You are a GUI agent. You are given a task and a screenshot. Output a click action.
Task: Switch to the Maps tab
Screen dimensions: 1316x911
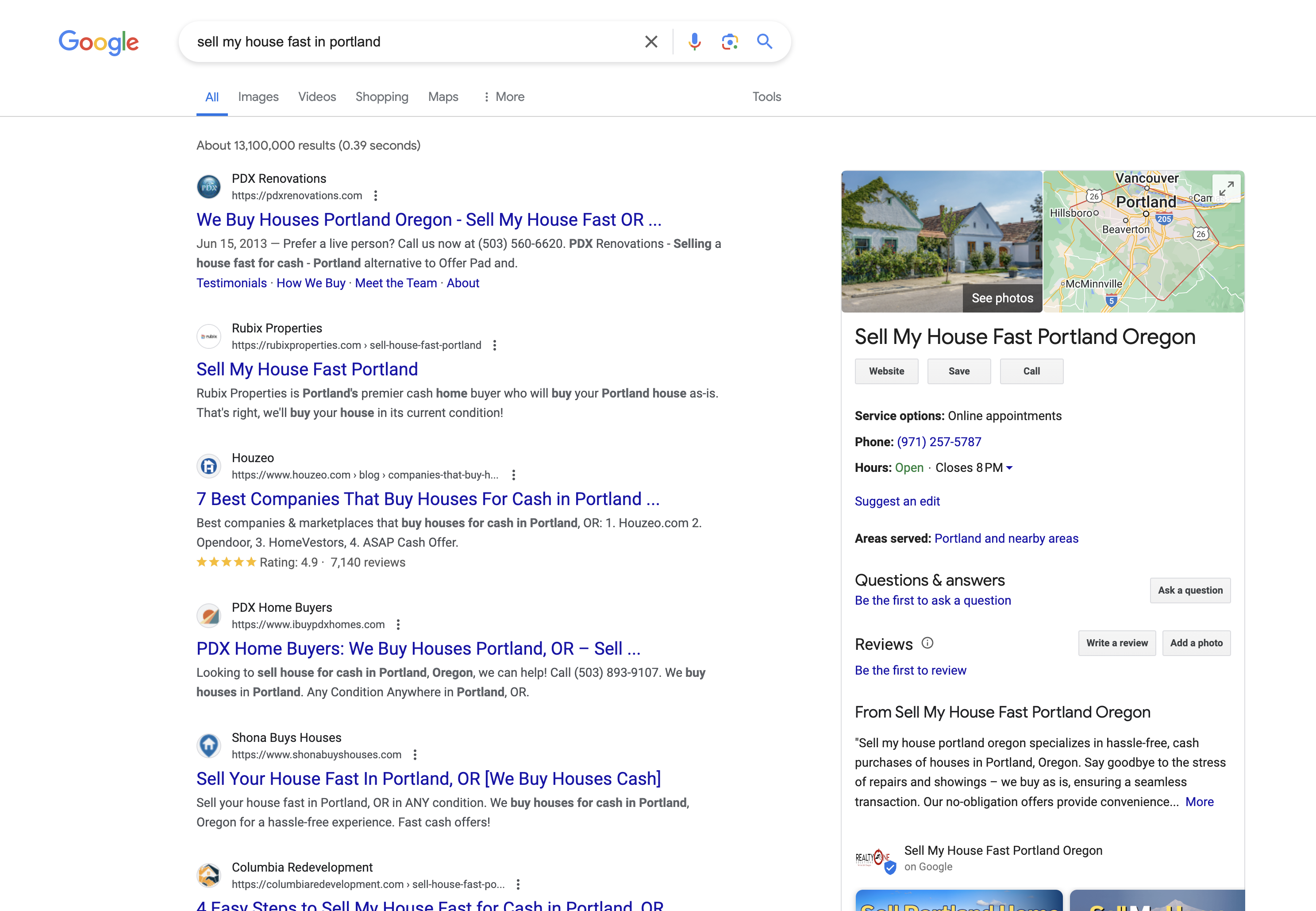443,97
